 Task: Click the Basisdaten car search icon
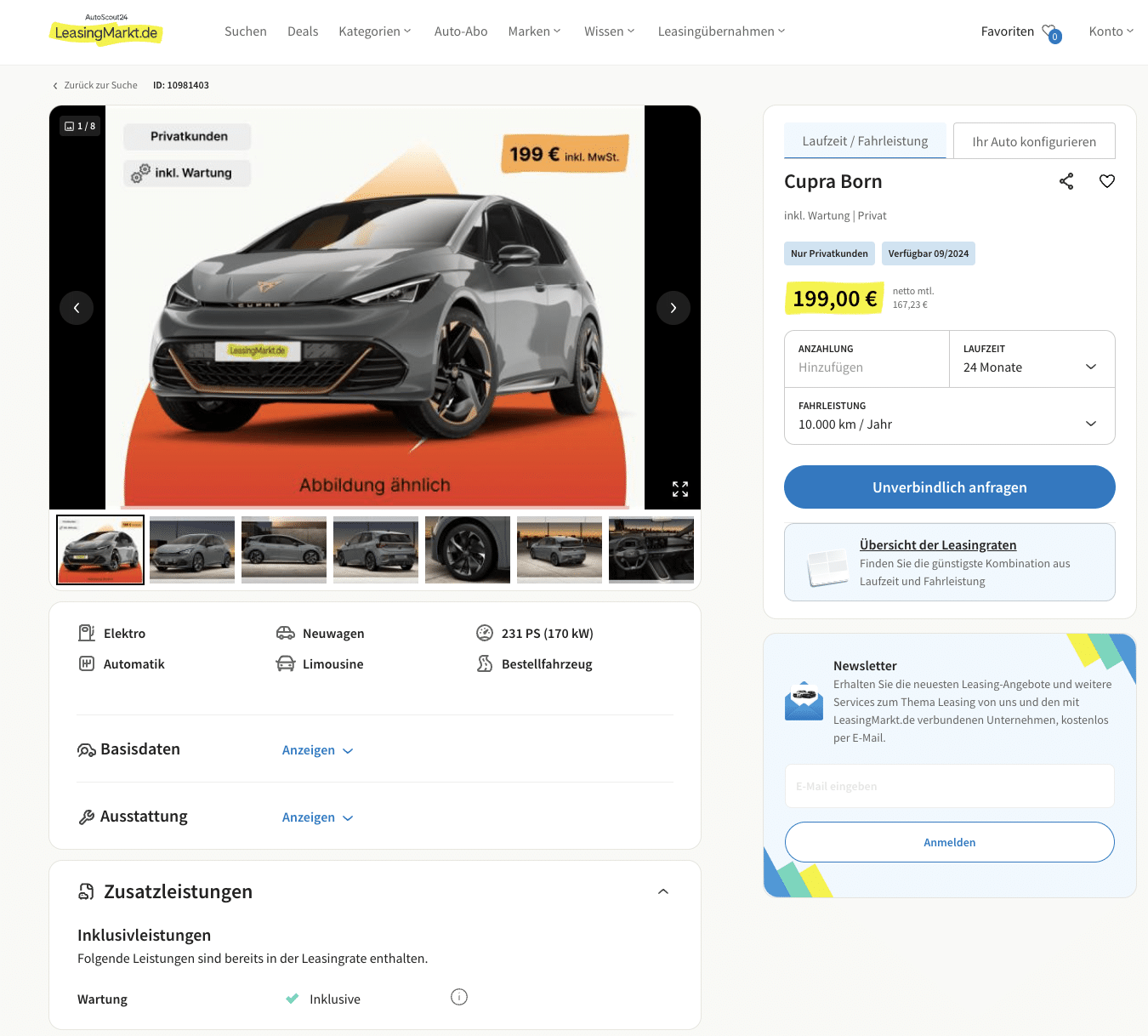tap(87, 749)
